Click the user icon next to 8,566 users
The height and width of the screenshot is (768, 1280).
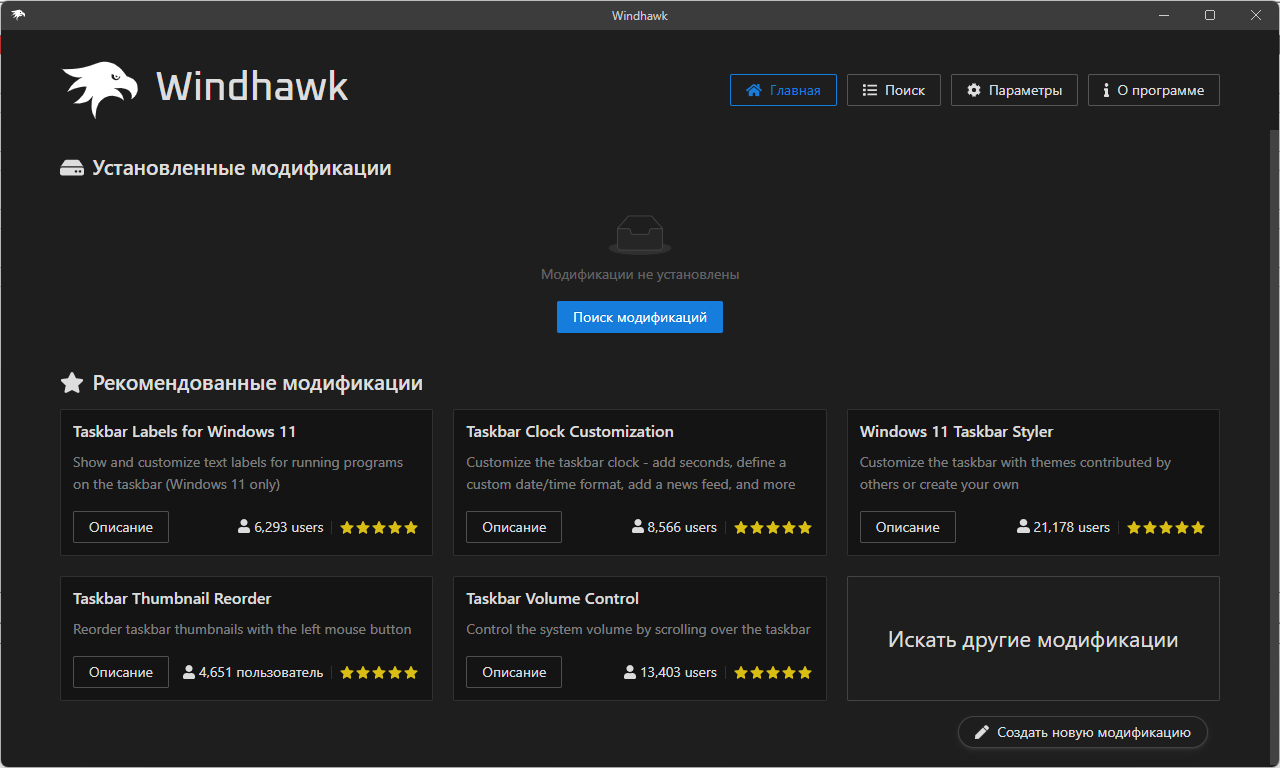(x=638, y=526)
